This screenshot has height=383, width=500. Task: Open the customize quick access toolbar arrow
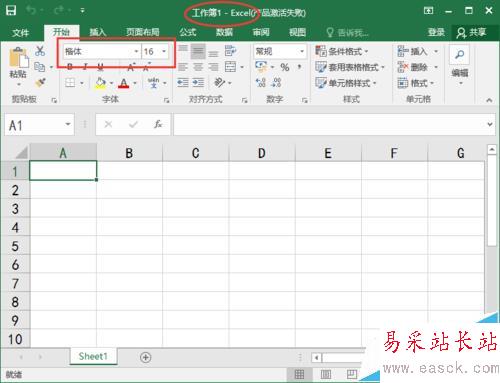[x=82, y=11]
